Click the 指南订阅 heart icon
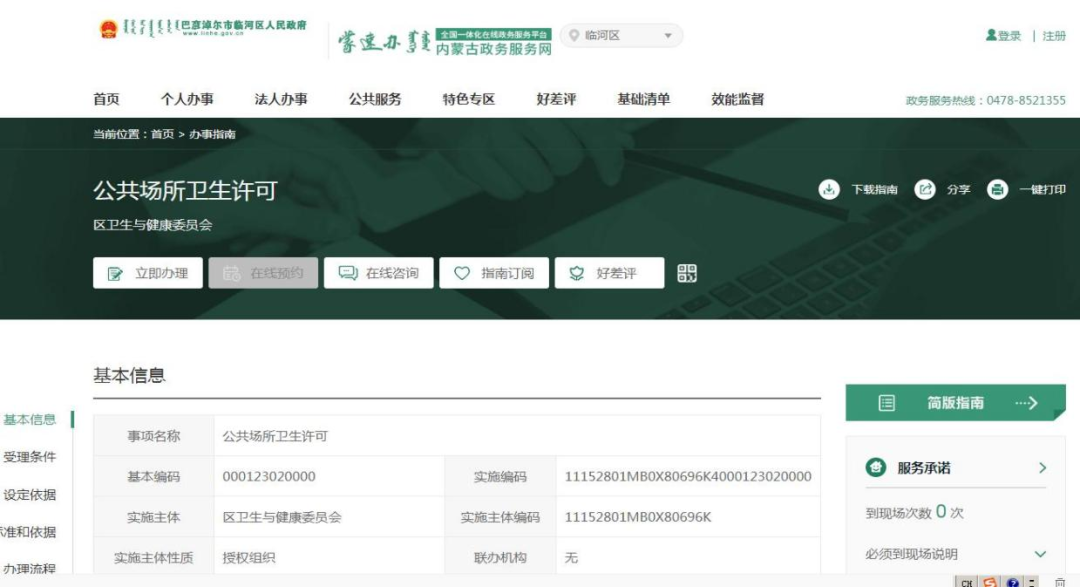This screenshot has height=587, width=1080. (462, 273)
